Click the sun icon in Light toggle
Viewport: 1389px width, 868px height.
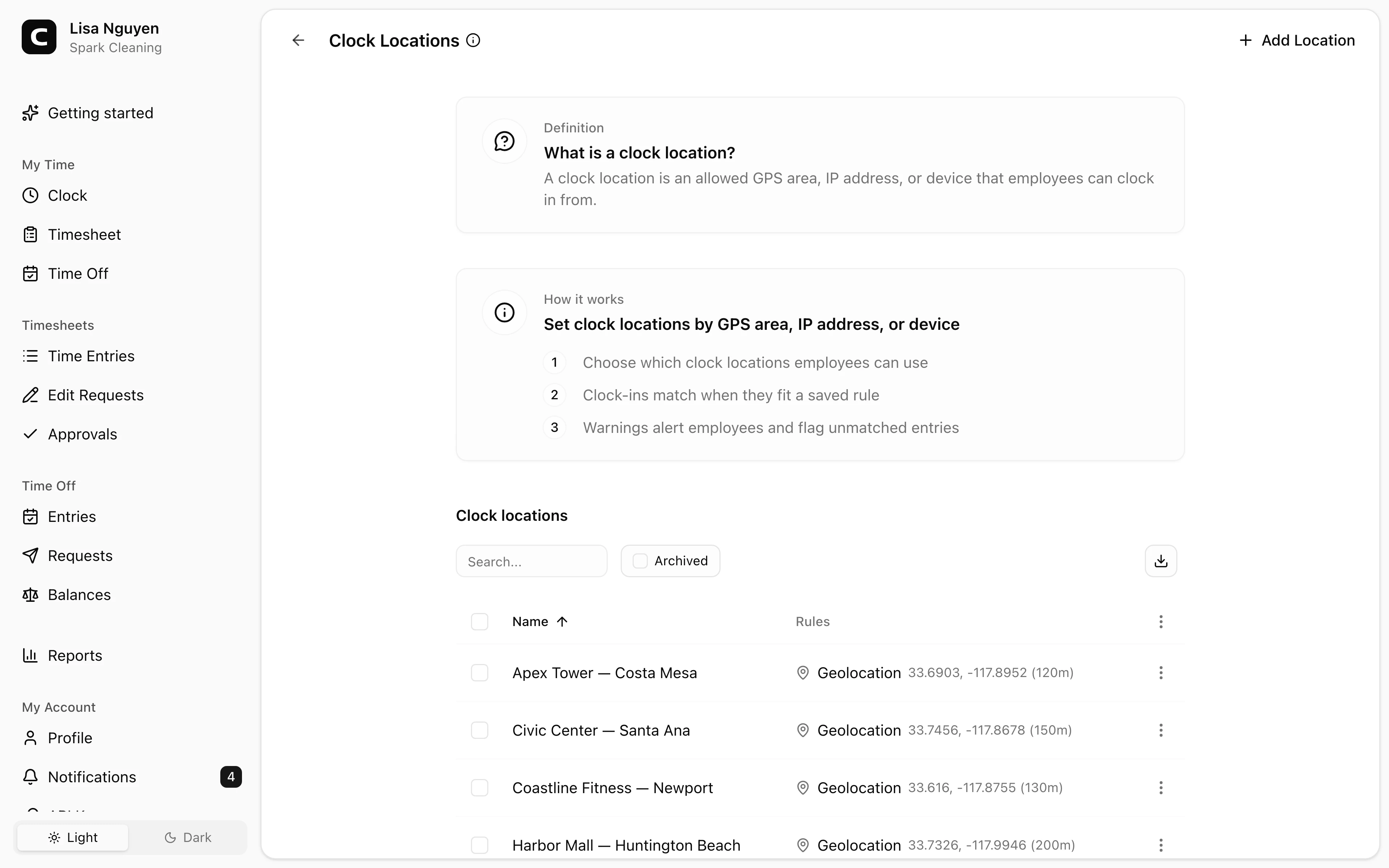pos(54,838)
